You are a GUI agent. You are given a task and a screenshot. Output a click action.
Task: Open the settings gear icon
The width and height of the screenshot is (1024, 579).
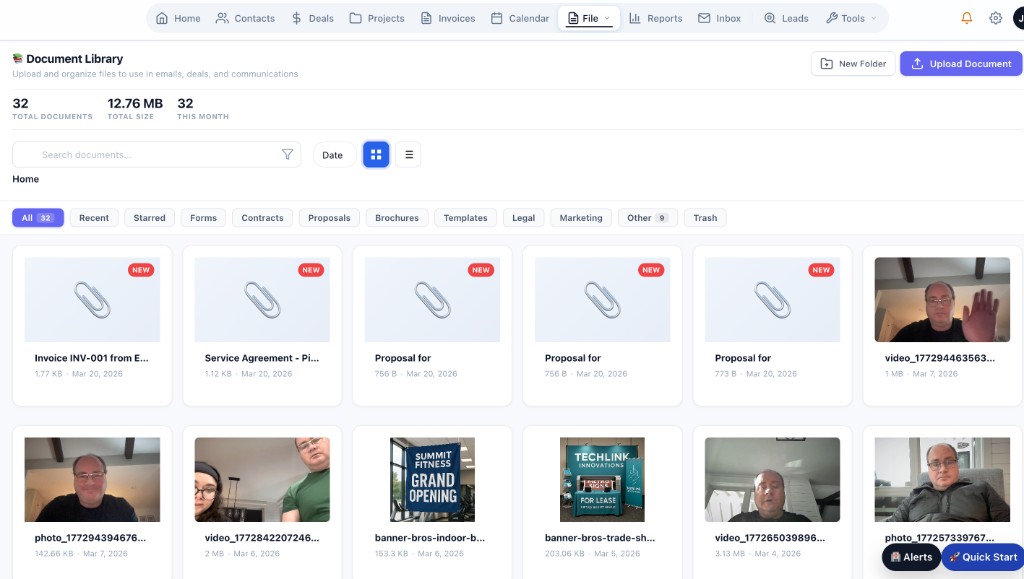[994, 17]
